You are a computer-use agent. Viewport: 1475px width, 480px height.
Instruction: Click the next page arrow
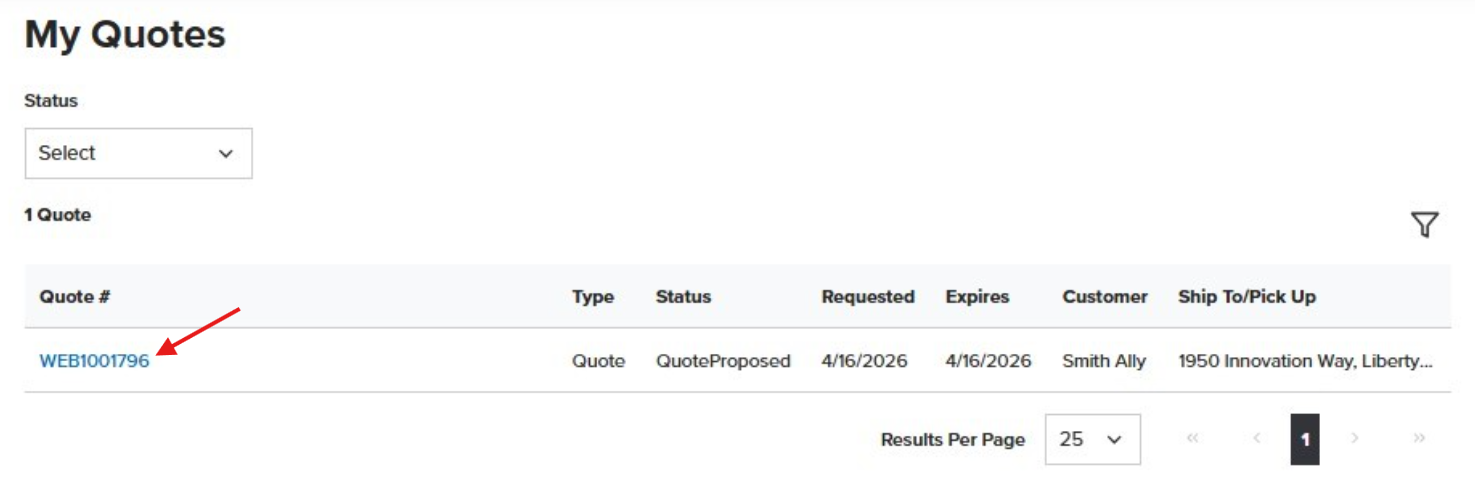(1355, 438)
